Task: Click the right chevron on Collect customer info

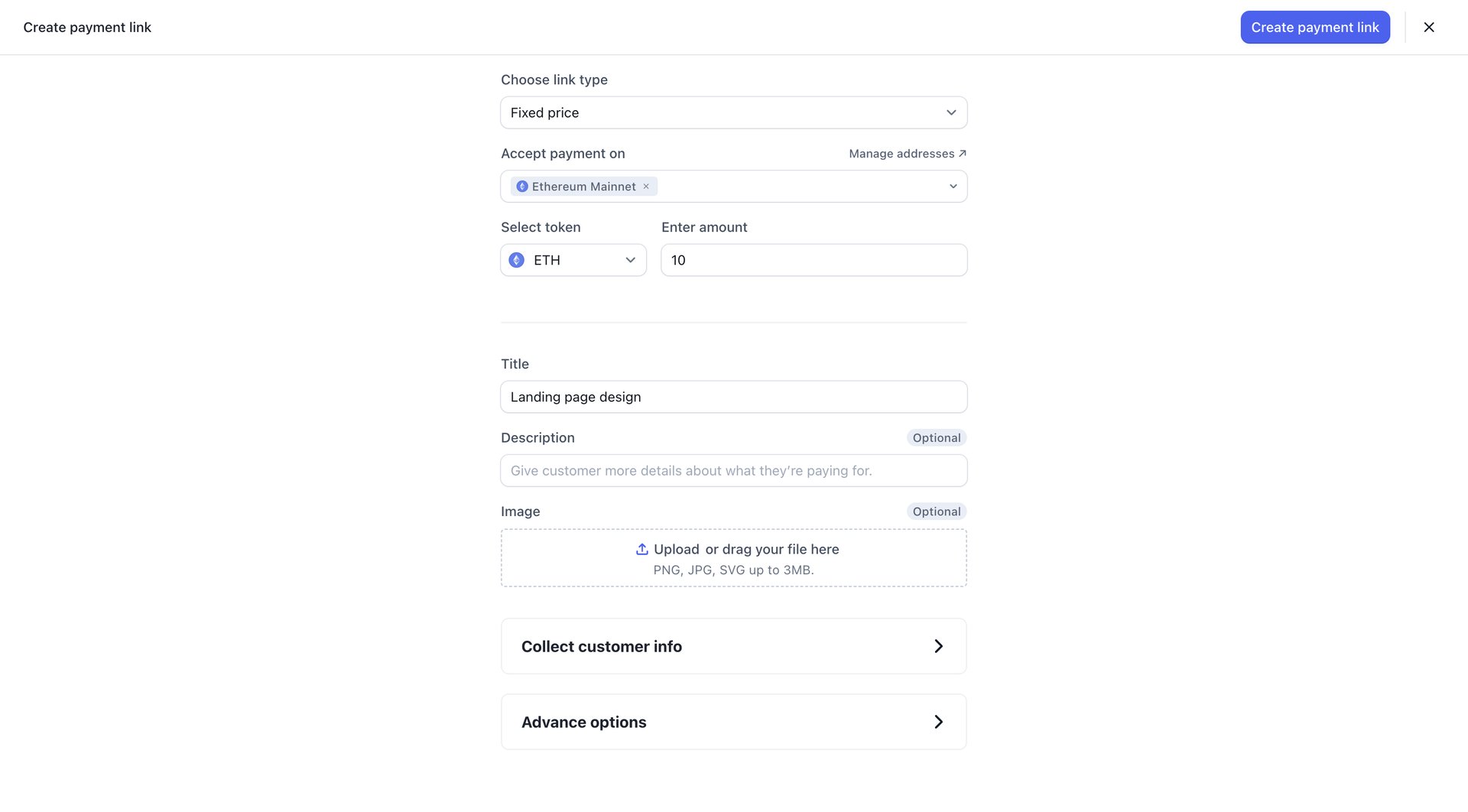Action: pyautogui.click(x=939, y=646)
